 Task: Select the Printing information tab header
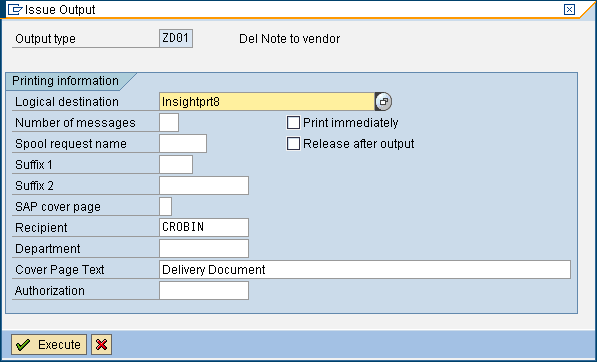click(65, 81)
